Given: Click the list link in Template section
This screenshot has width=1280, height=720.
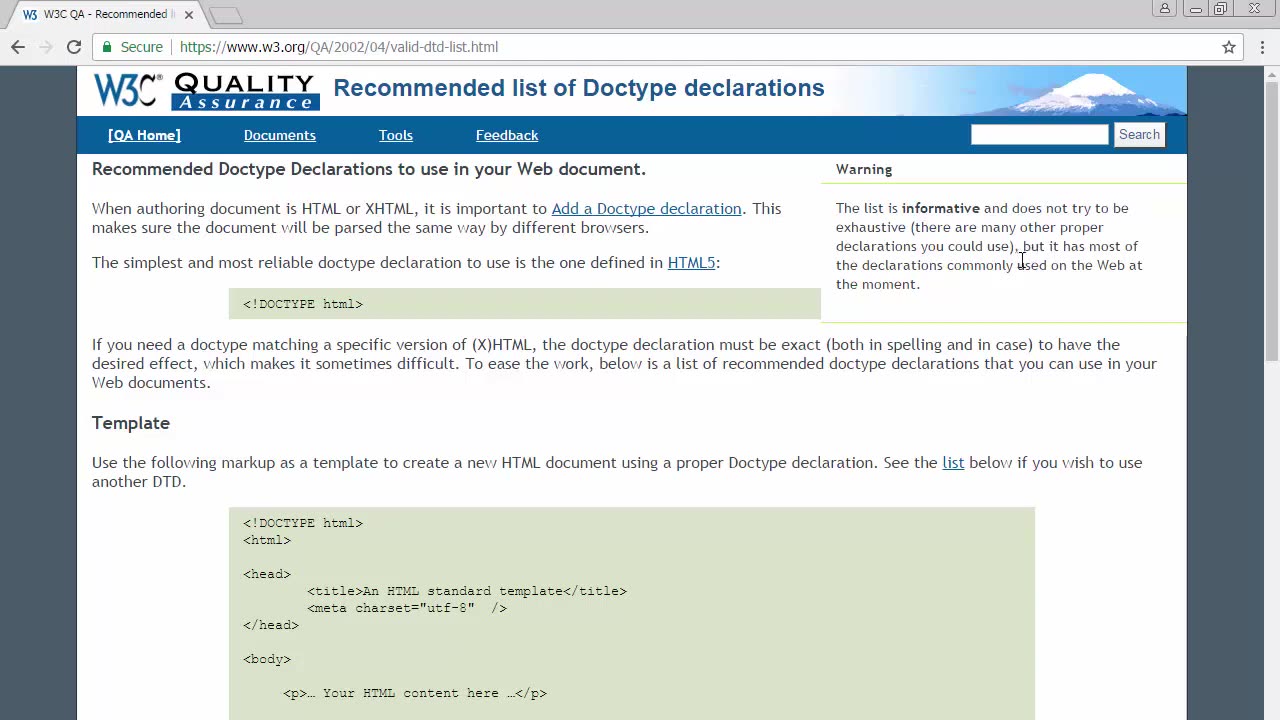Looking at the screenshot, I should click(x=953, y=463).
